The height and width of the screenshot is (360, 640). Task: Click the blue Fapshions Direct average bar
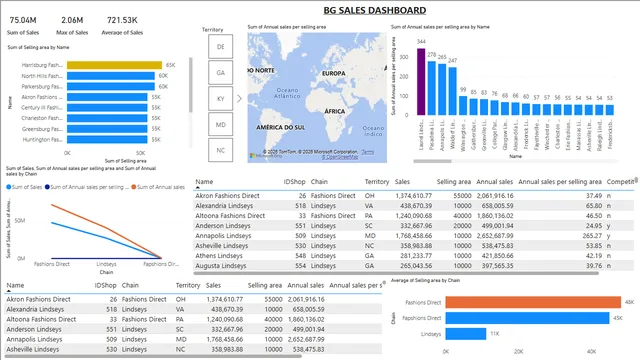(x=527, y=318)
